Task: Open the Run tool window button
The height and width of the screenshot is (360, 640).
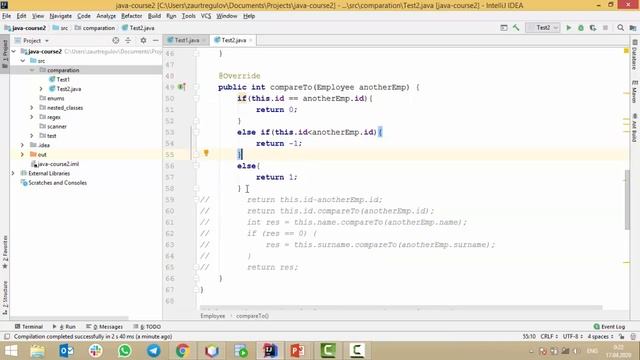Action: pyautogui.click(x=64, y=327)
